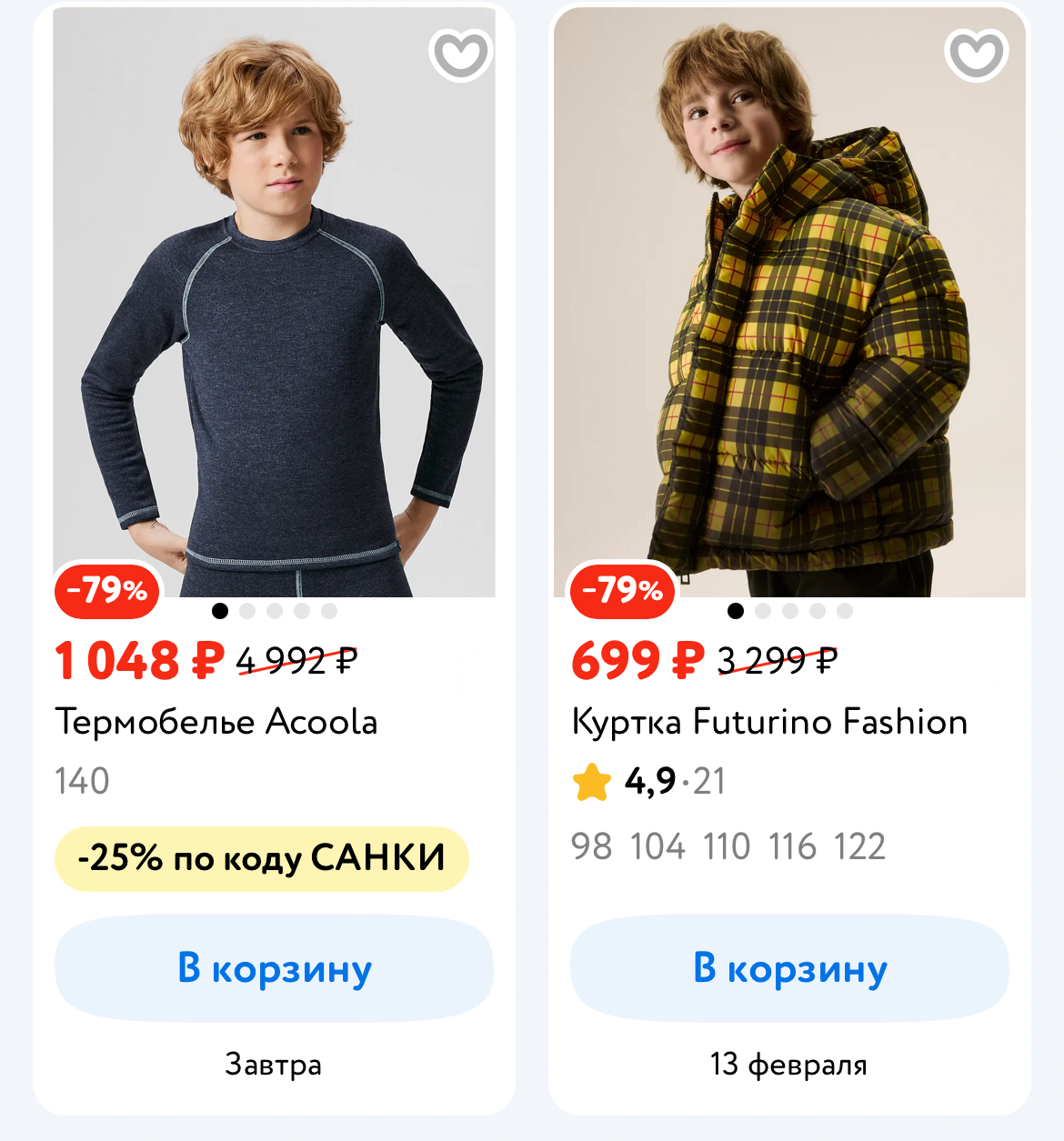The height and width of the screenshot is (1141, 1064).
Task: Open the plaid jacket product photo
Action: pyautogui.click(x=789, y=300)
